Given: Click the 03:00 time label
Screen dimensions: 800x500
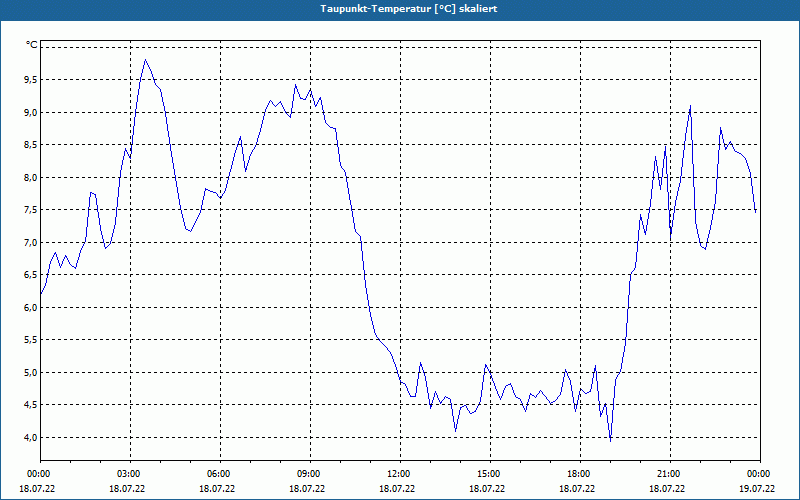Looking at the screenshot, I should (x=131, y=473).
